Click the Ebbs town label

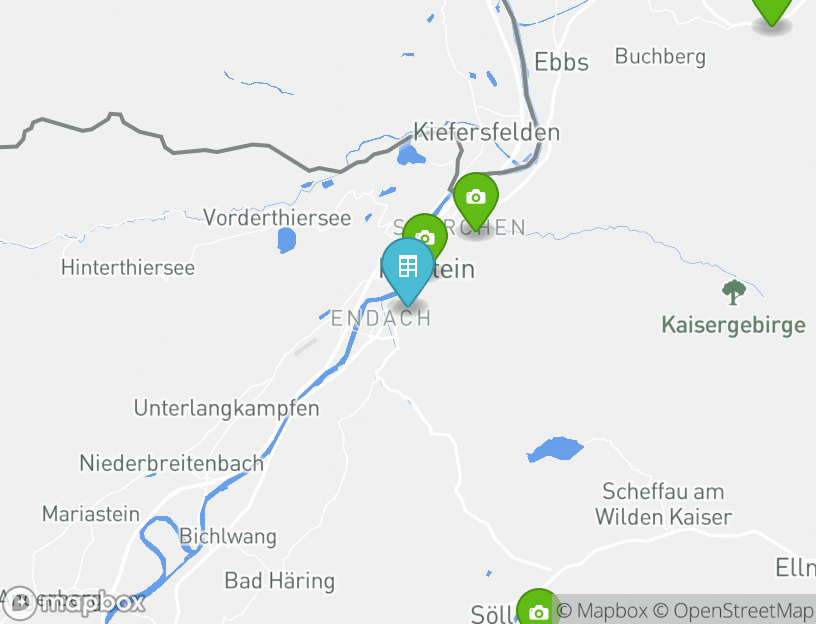562,62
